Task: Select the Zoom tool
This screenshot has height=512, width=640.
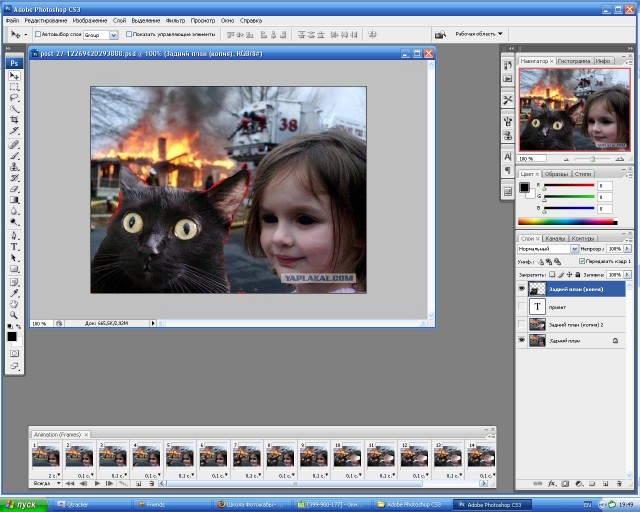Action: [x=14, y=315]
